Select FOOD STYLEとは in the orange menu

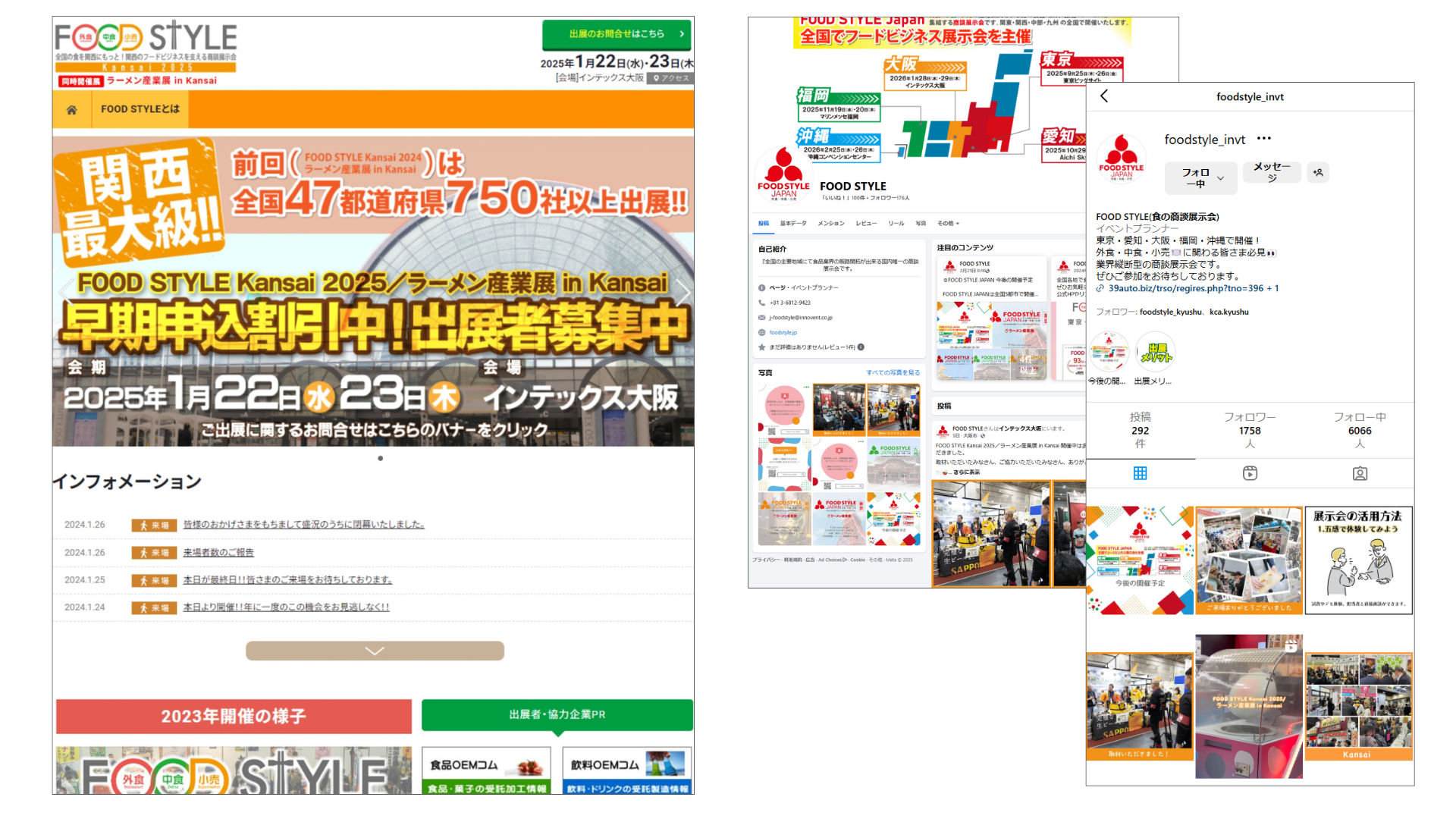click(x=140, y=109)
